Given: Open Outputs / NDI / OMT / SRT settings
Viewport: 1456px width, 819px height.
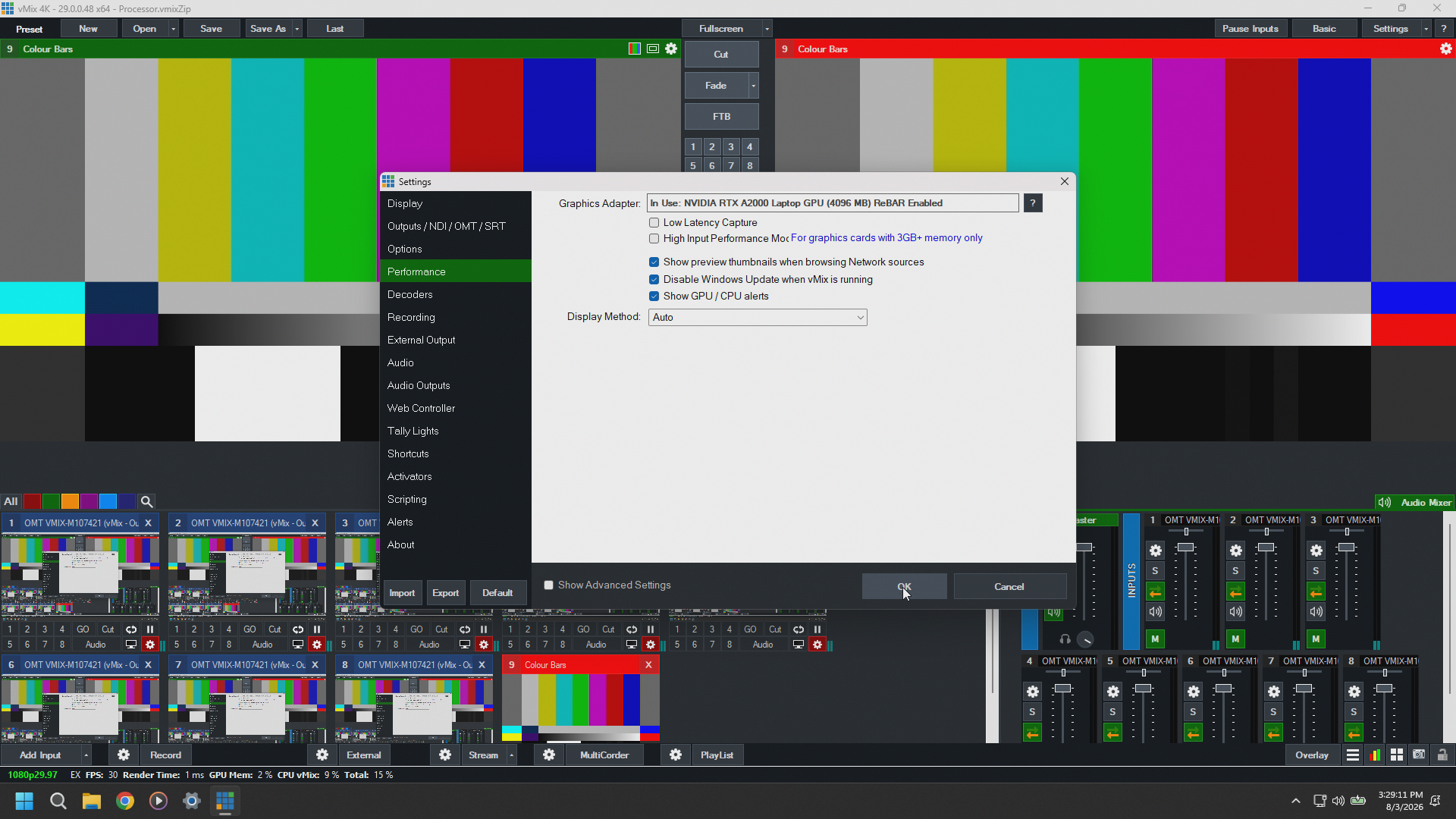Looking at the screenshot, I should 455,226.
